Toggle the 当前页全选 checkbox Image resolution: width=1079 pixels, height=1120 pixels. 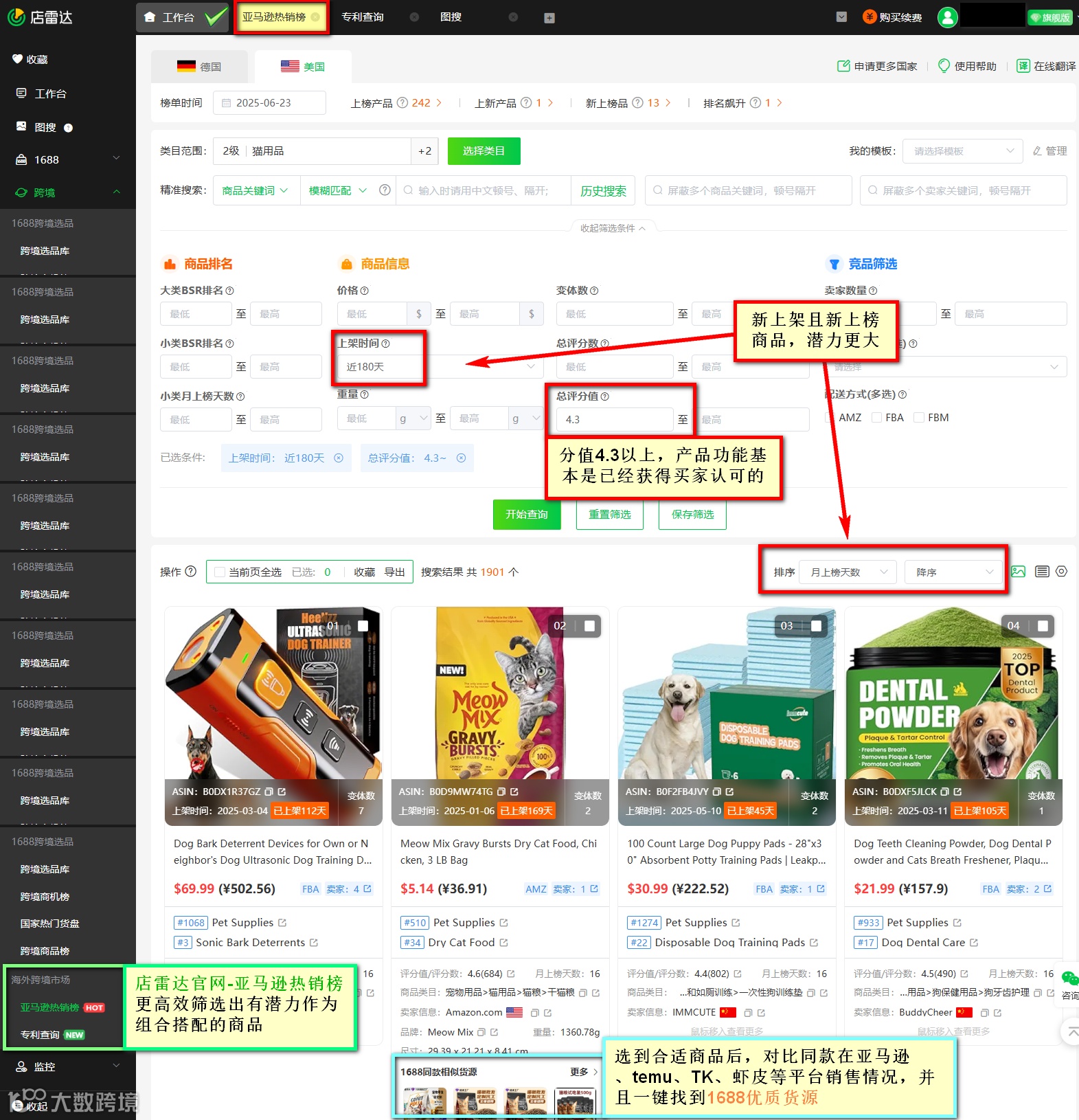[220, 572]
